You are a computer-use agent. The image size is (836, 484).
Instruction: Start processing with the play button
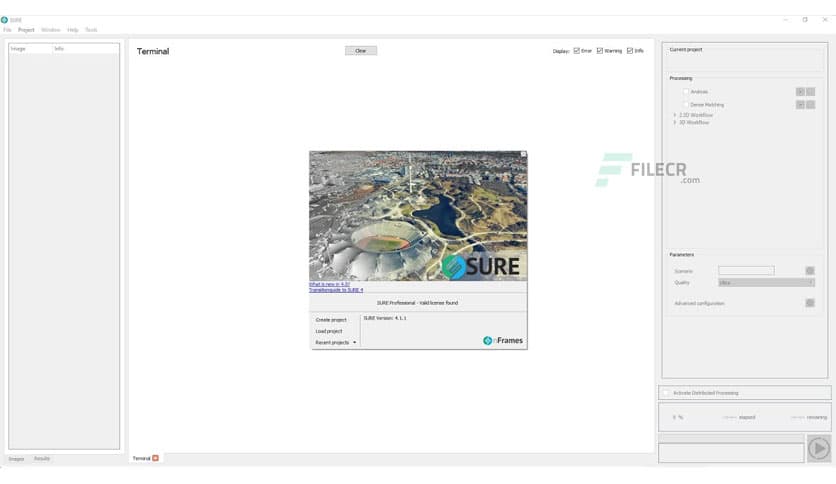tap(819, 448)
